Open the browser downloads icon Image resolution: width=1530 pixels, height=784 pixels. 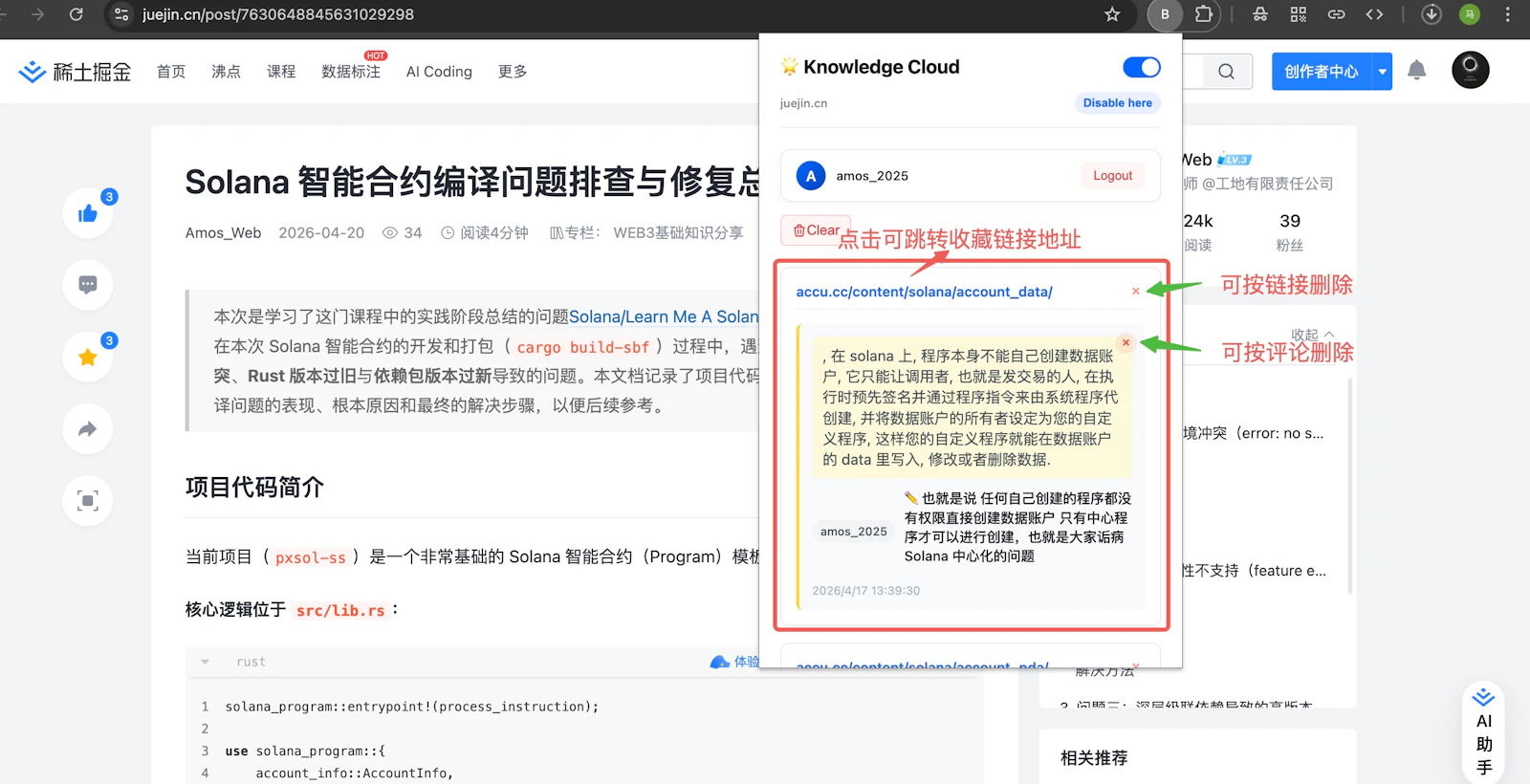point(1431,14)
